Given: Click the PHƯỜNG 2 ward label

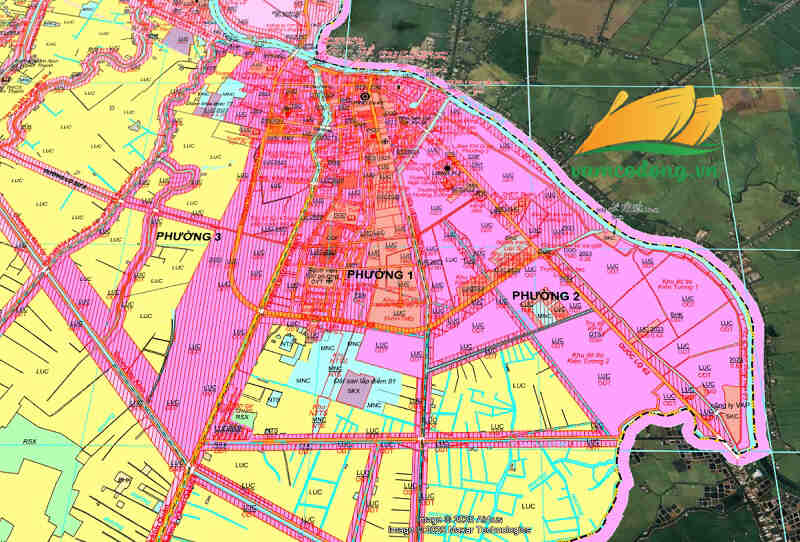Looking at the screenshot, I should (x=545, y=295).
